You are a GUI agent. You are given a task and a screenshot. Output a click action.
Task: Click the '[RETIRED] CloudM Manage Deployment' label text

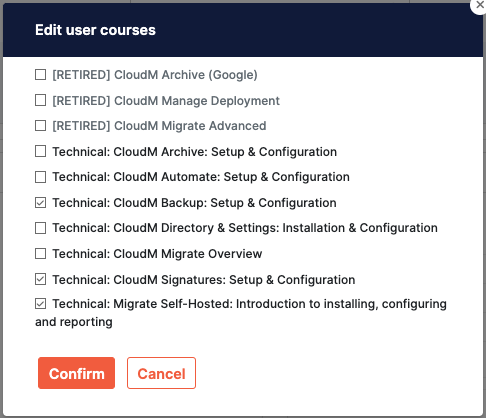(x=166, y=100)
